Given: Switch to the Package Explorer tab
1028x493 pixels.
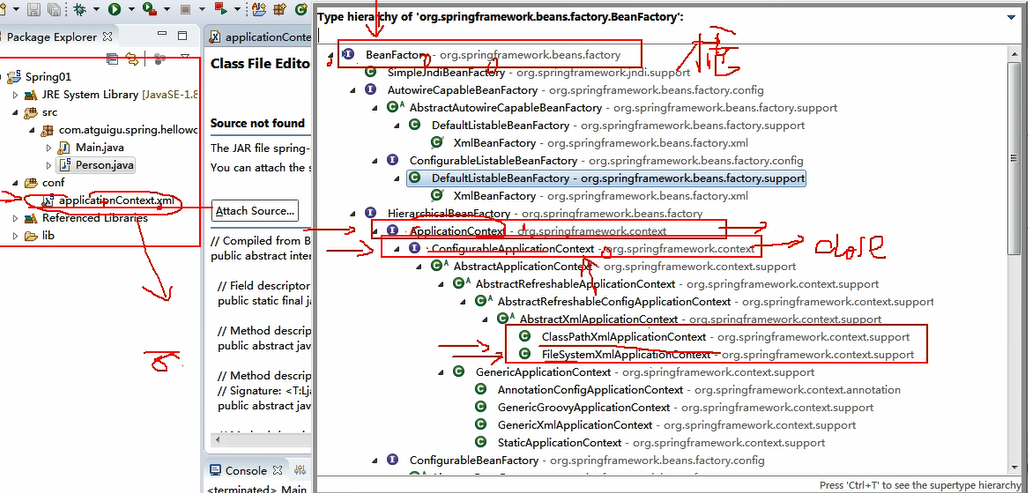Looking at the screenshot, I should coord(51,37).
